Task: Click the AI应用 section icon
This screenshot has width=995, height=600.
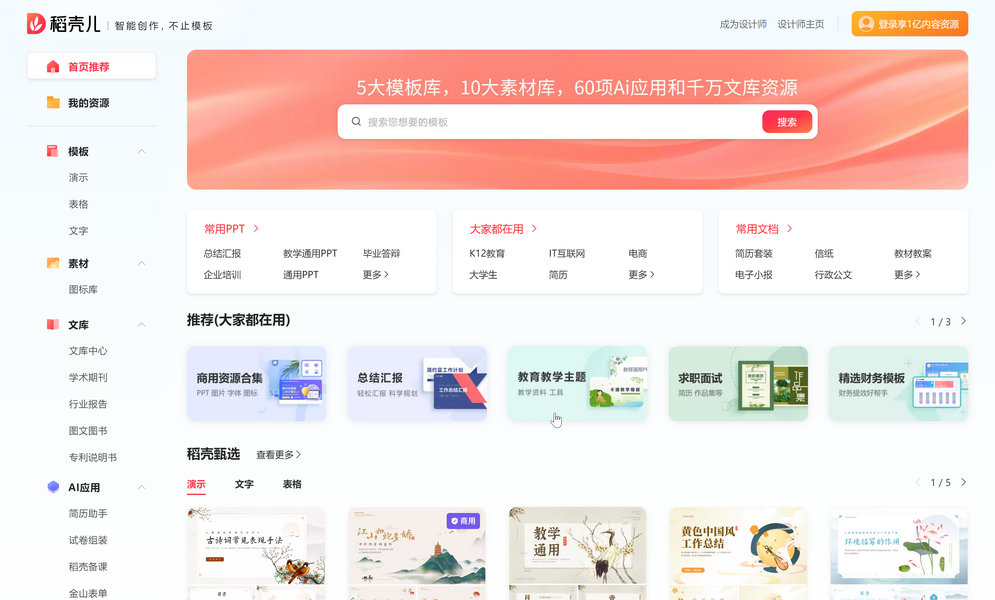Action: (53, 488)
